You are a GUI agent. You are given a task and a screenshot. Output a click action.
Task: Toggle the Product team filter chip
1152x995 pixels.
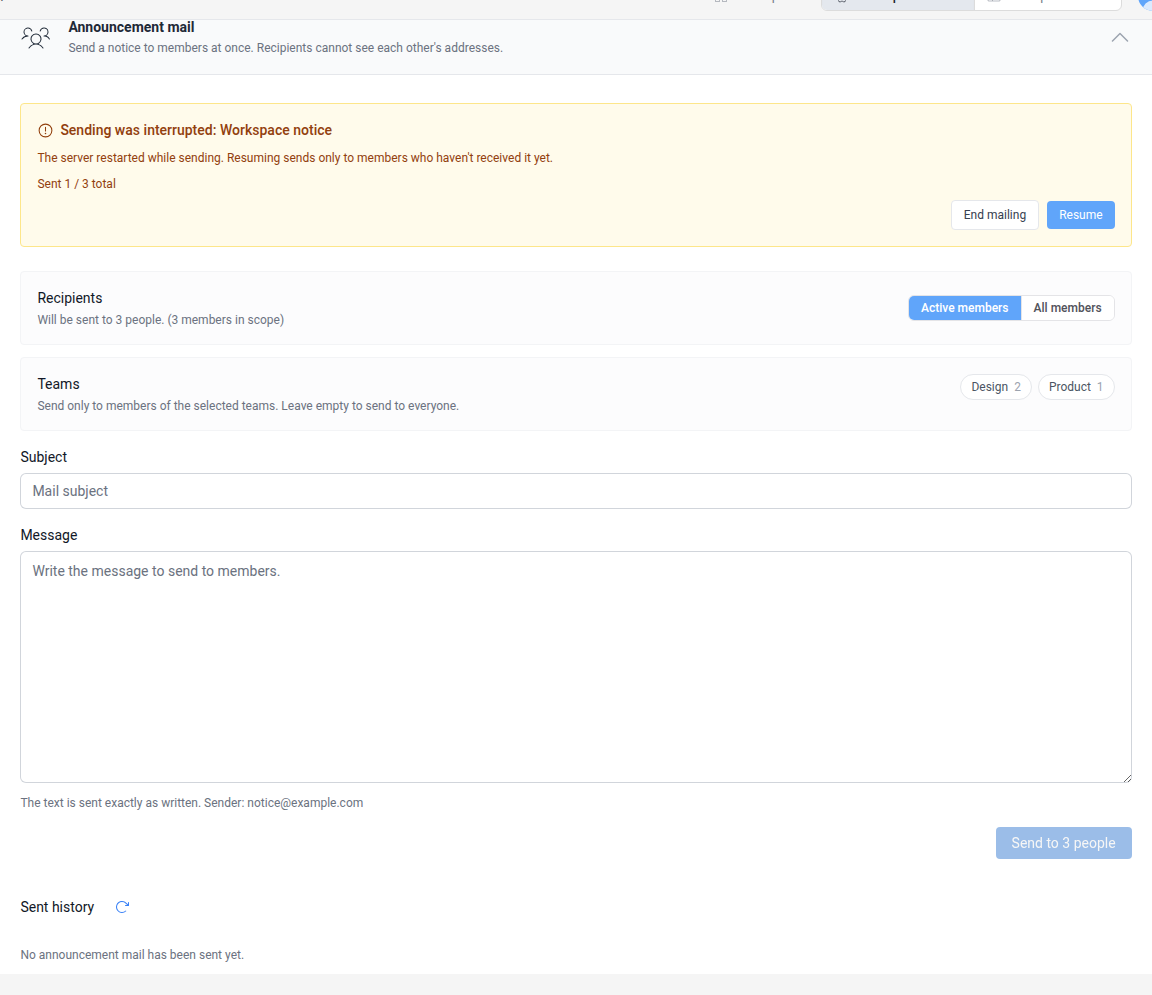tap(1076, 387)
